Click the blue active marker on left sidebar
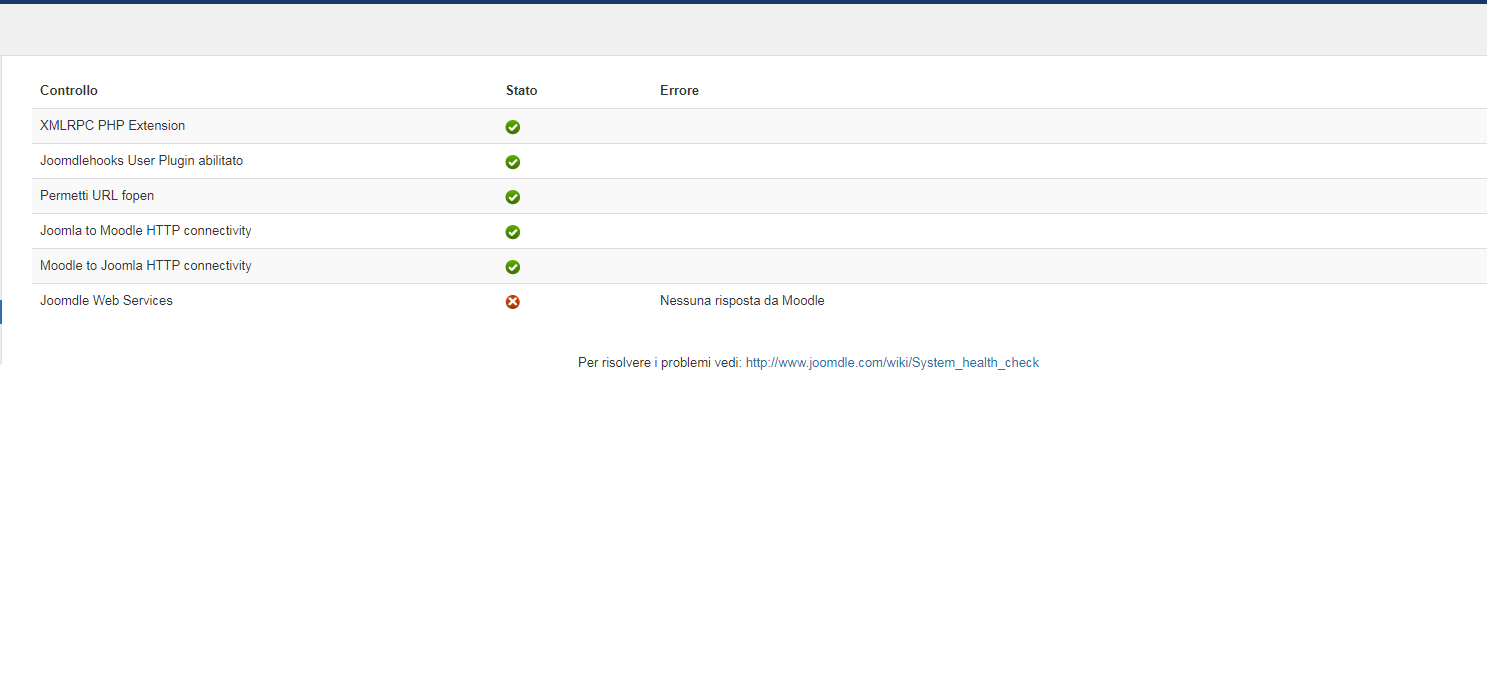 (x=1, y=311)
